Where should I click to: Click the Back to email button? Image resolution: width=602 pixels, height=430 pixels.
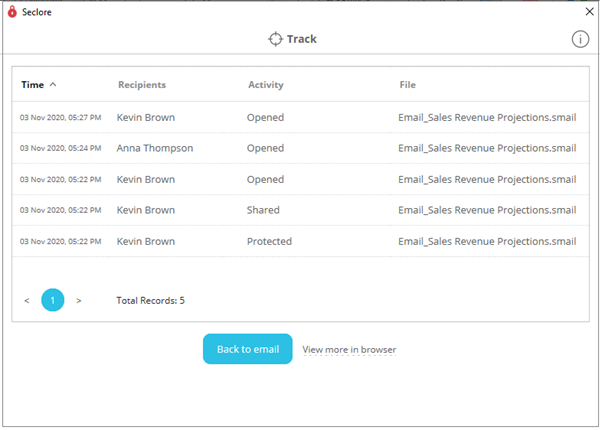[x=248, y=349]
